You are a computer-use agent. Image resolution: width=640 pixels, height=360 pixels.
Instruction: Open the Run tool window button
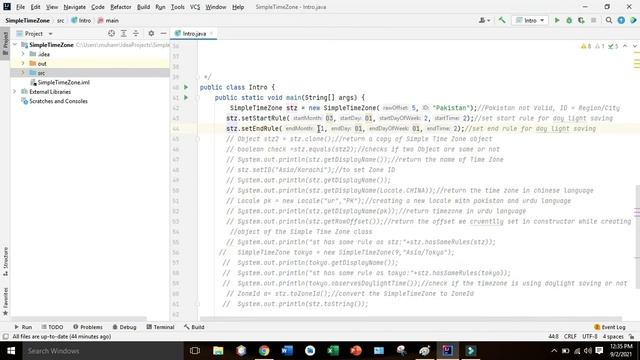(23, 327)
